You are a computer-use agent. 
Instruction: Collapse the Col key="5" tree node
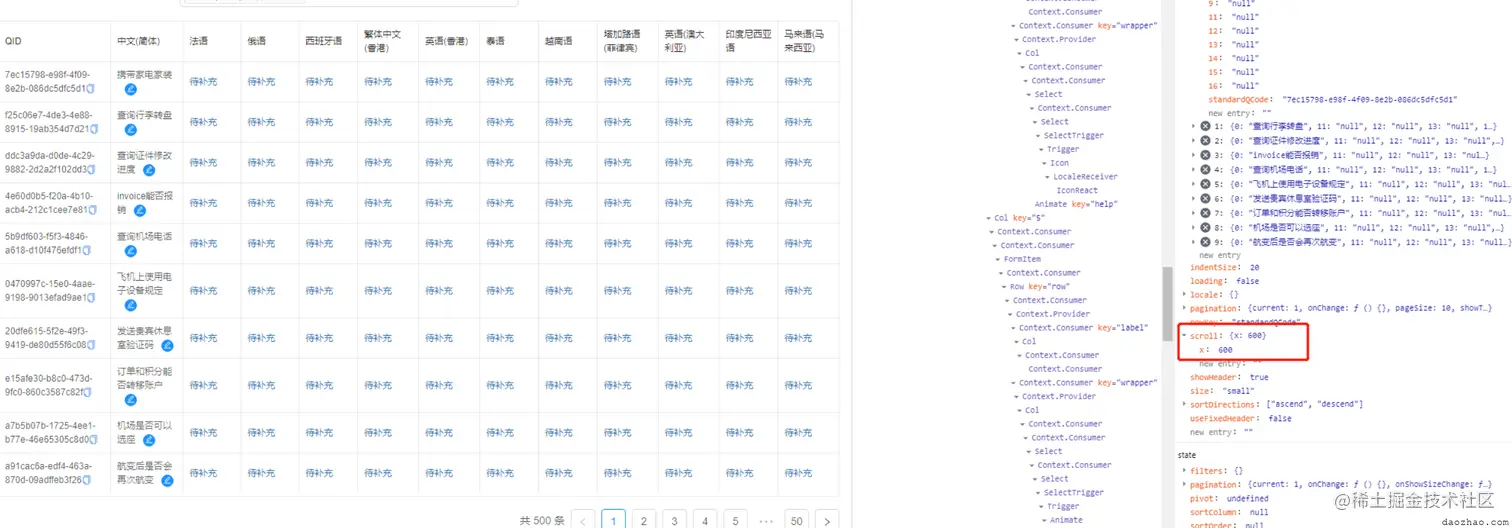coord(989,217)
